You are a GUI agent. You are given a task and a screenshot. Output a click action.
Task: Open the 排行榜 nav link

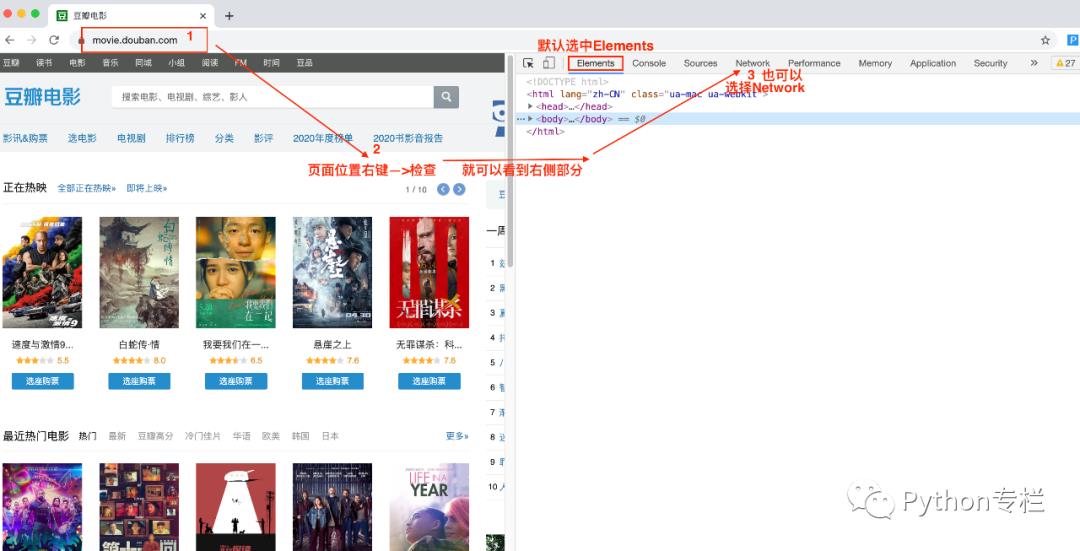[180, 138]
